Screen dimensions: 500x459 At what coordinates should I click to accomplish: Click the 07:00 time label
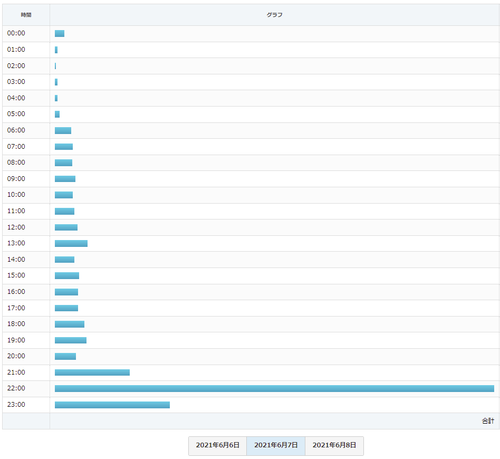tap(16, 146)
